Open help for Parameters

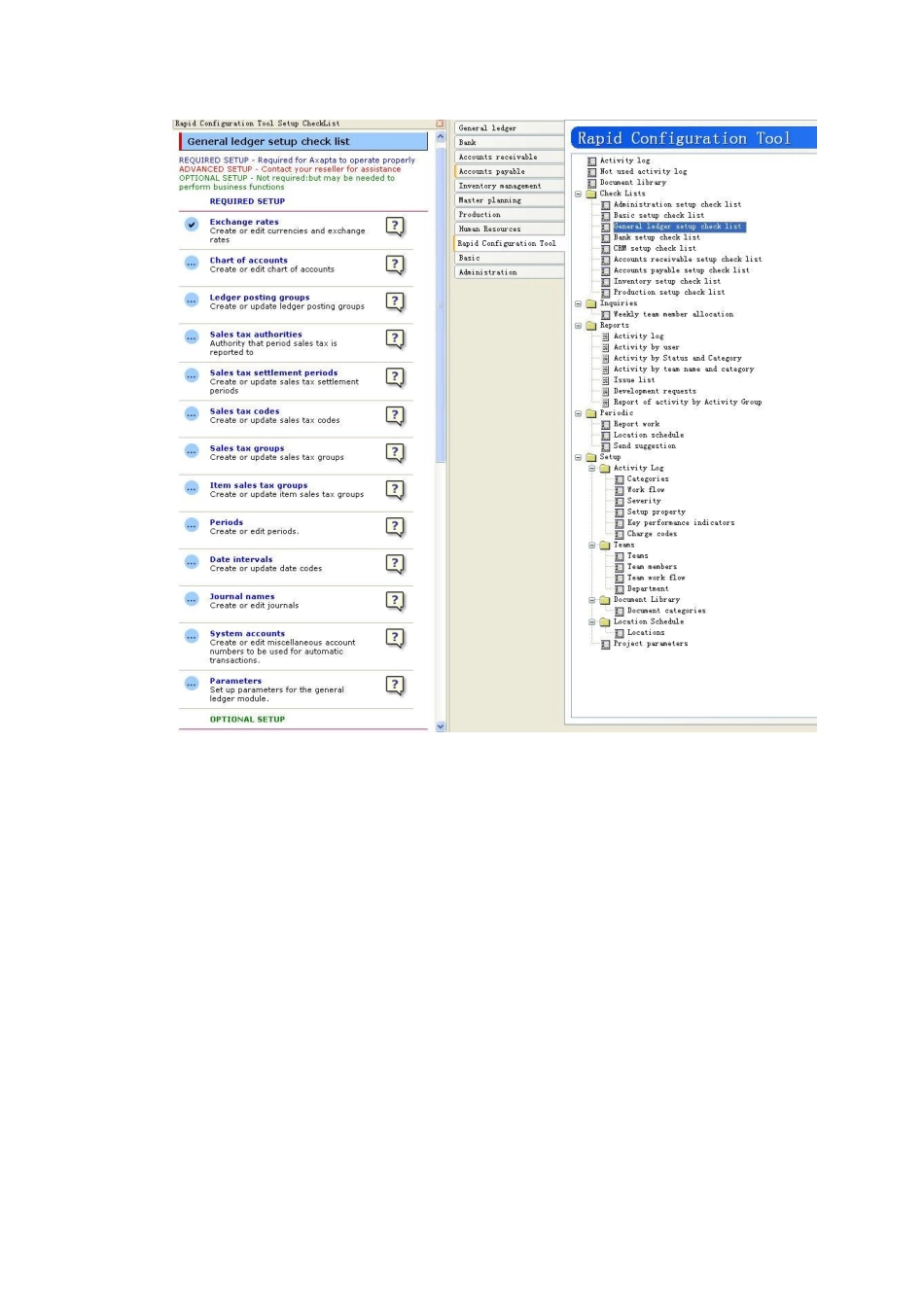(395, 685)
